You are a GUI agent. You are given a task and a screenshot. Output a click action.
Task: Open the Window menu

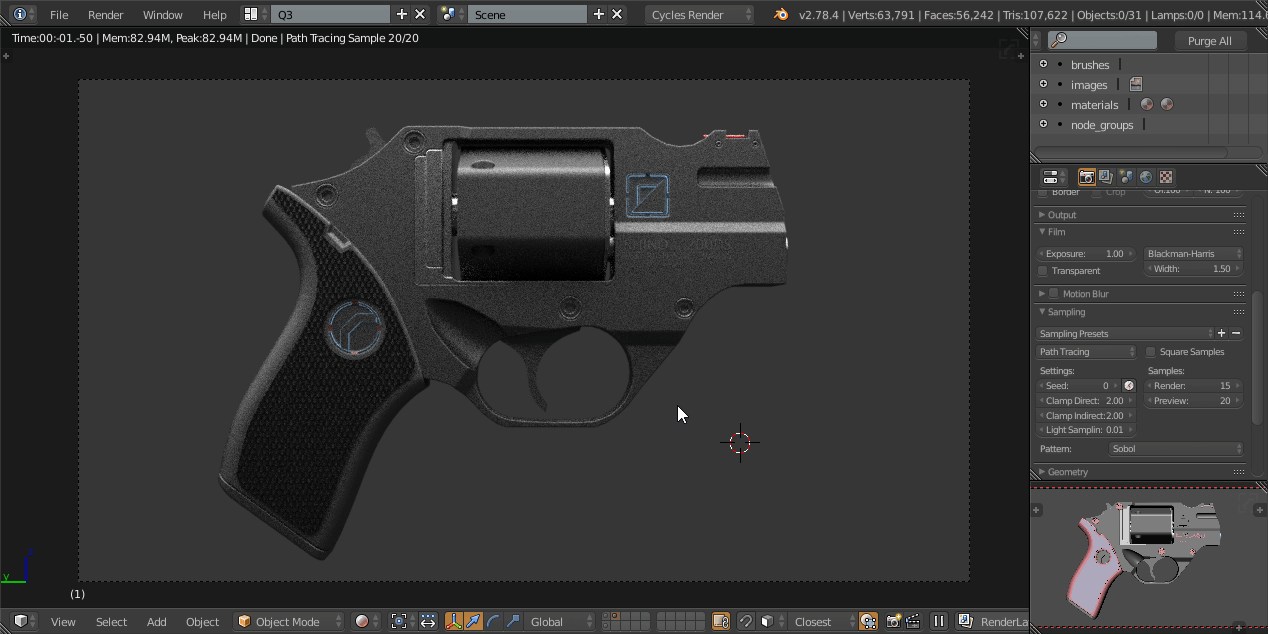(162, 15)
